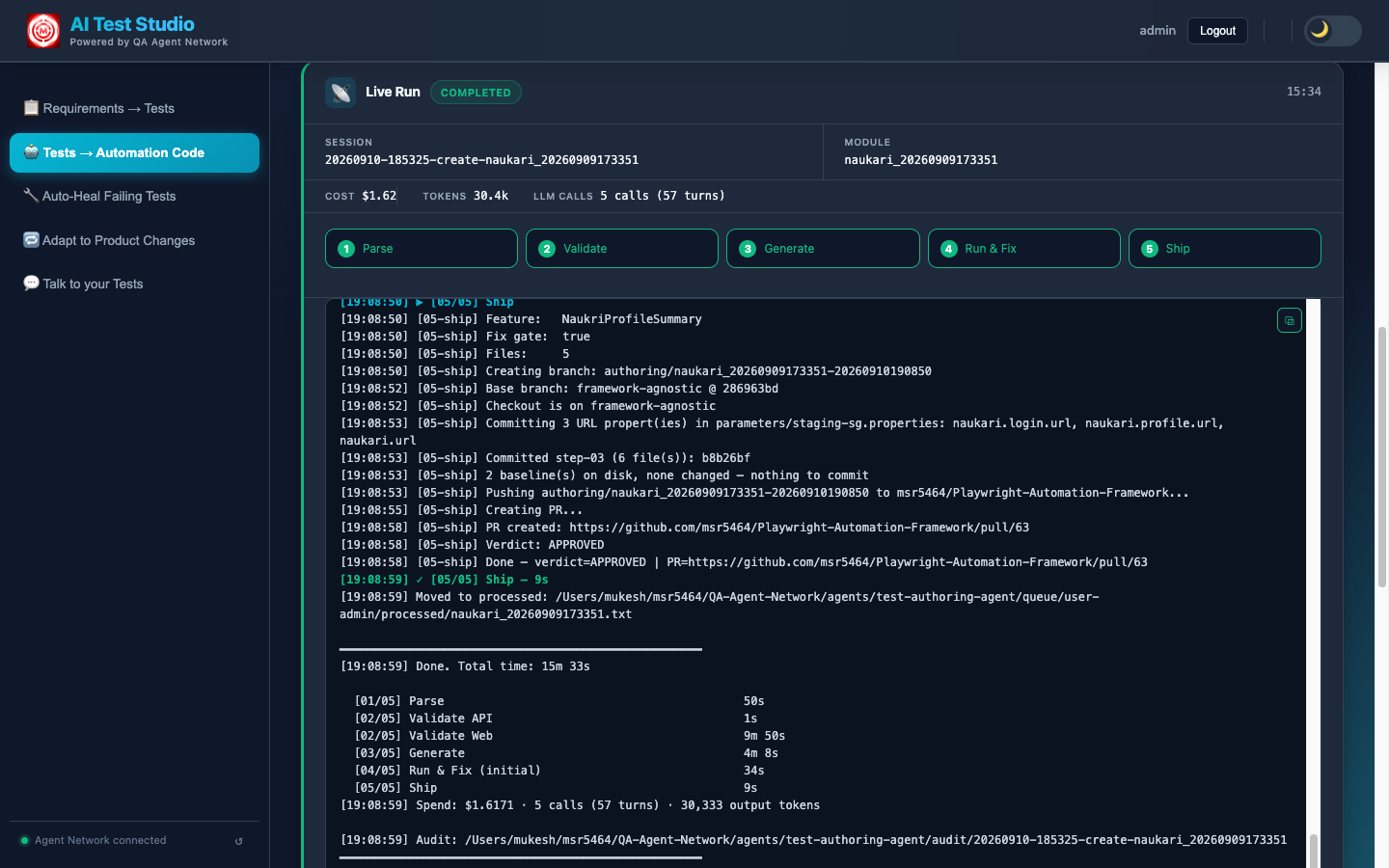Copy the log output with copy icon

point(1290,320)
